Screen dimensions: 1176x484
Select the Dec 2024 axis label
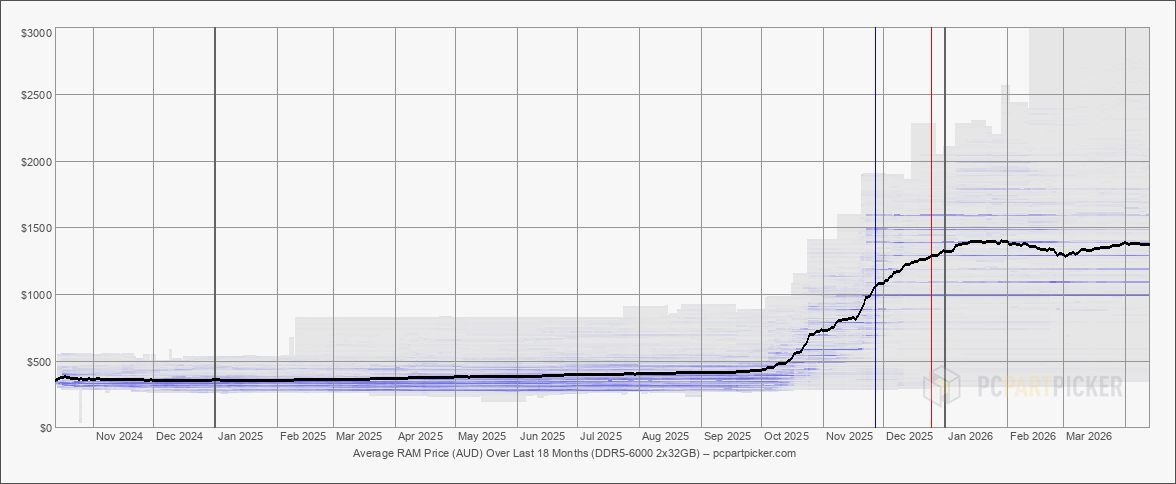(180, 436)
